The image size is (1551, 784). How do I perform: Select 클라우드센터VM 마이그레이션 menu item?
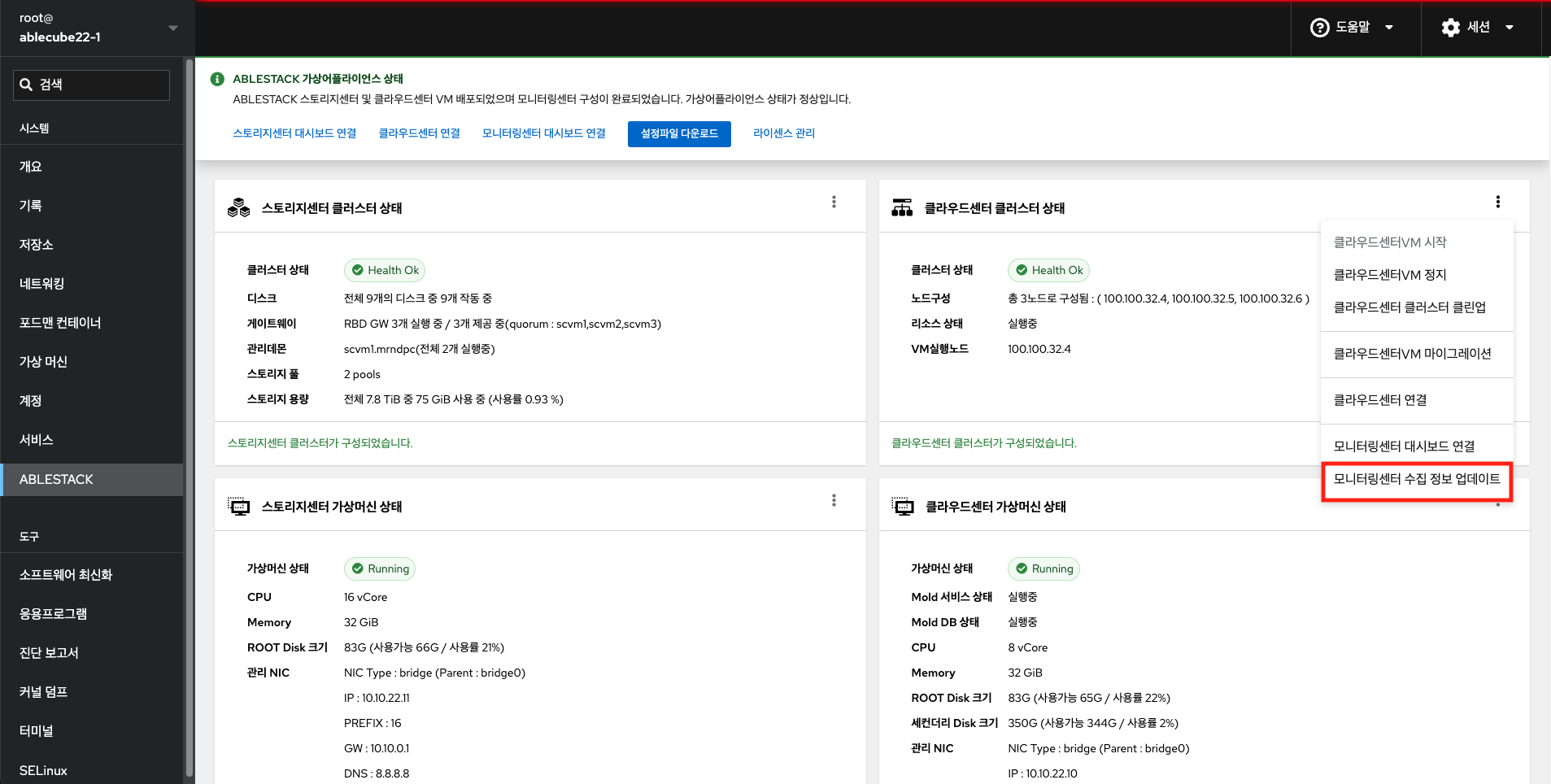tap(1412, 354)
